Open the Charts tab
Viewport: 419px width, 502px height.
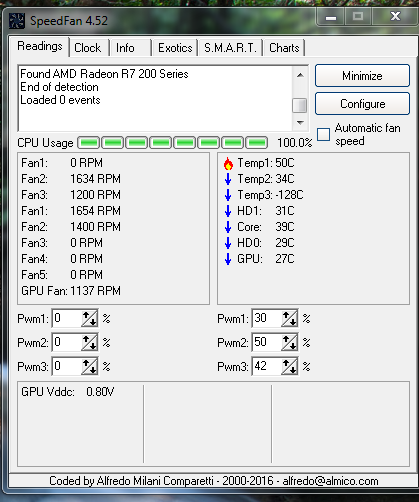(x=284, y=48)
